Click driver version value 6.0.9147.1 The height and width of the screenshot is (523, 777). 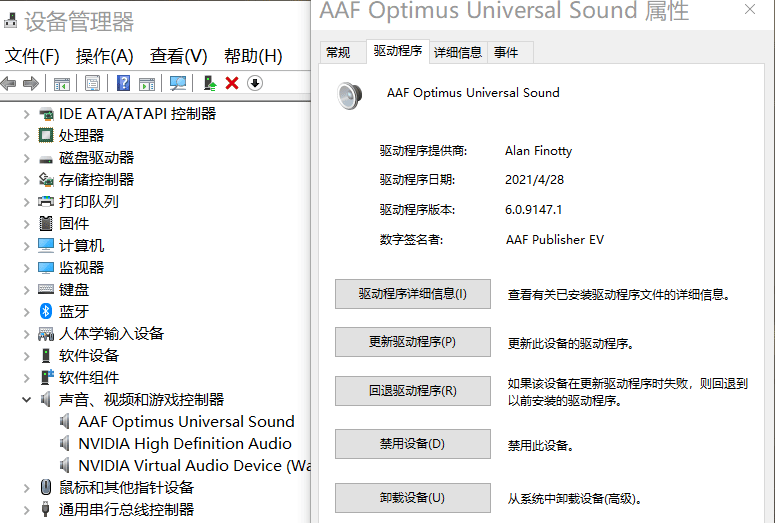click(x=533, y=210)
